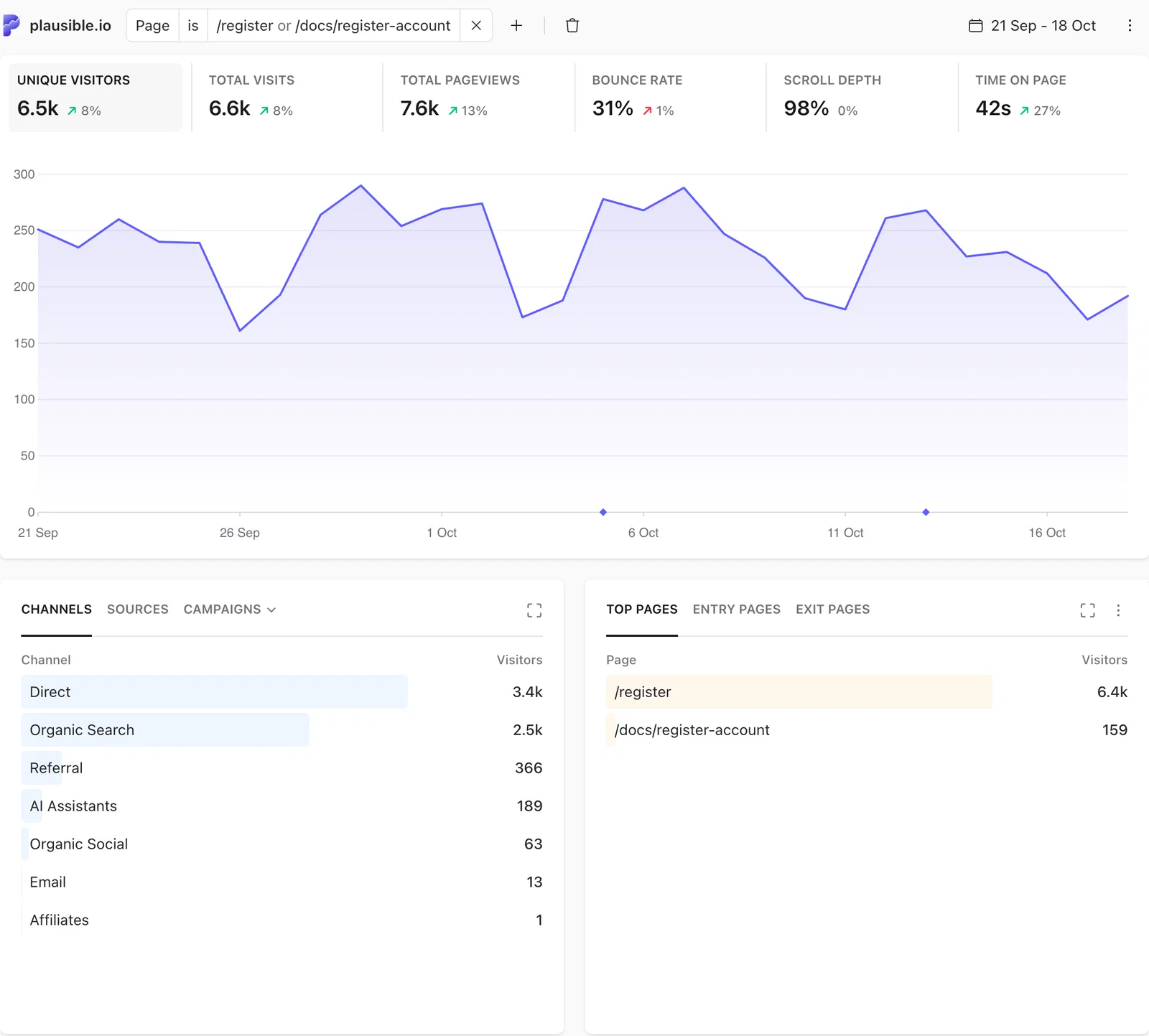The image size is (1149, 1036).
Task: Click the Page column header
Action: [x=621, y=660]
